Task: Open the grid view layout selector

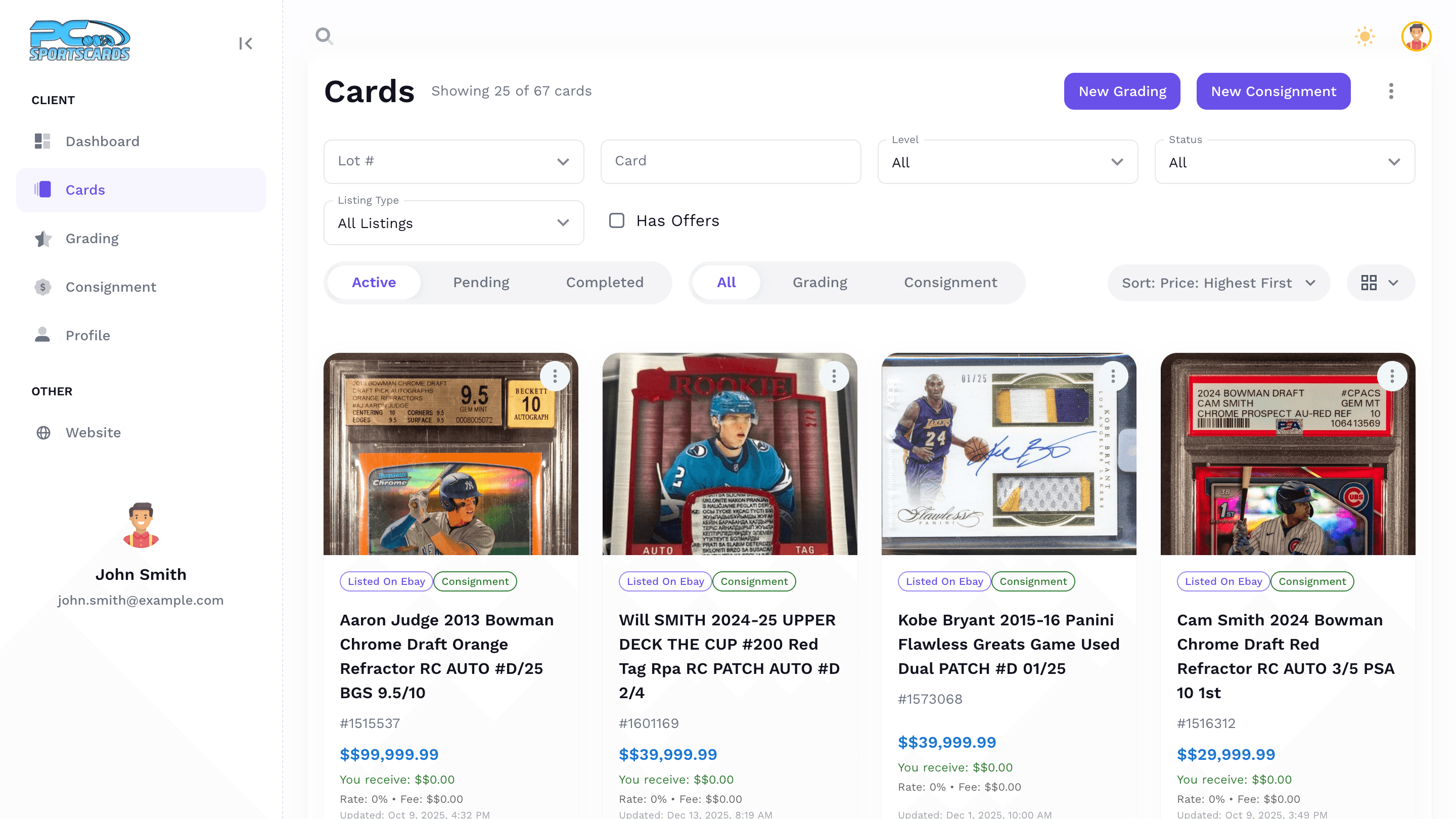Action: (1380, 283)
